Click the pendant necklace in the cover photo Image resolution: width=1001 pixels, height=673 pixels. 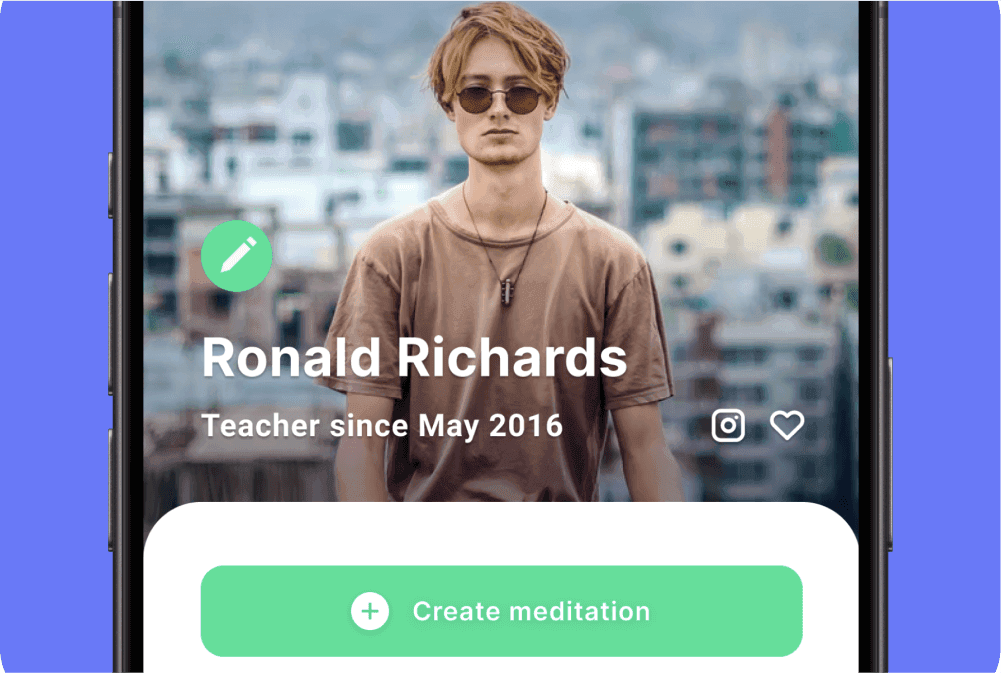pyautogui.click(x=506, y=291)
